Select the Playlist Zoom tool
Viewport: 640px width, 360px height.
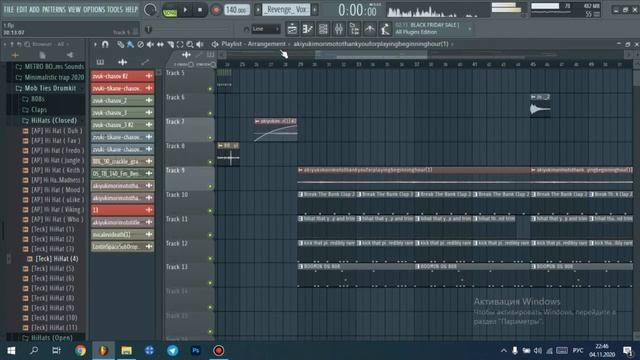tap(190, 44)
